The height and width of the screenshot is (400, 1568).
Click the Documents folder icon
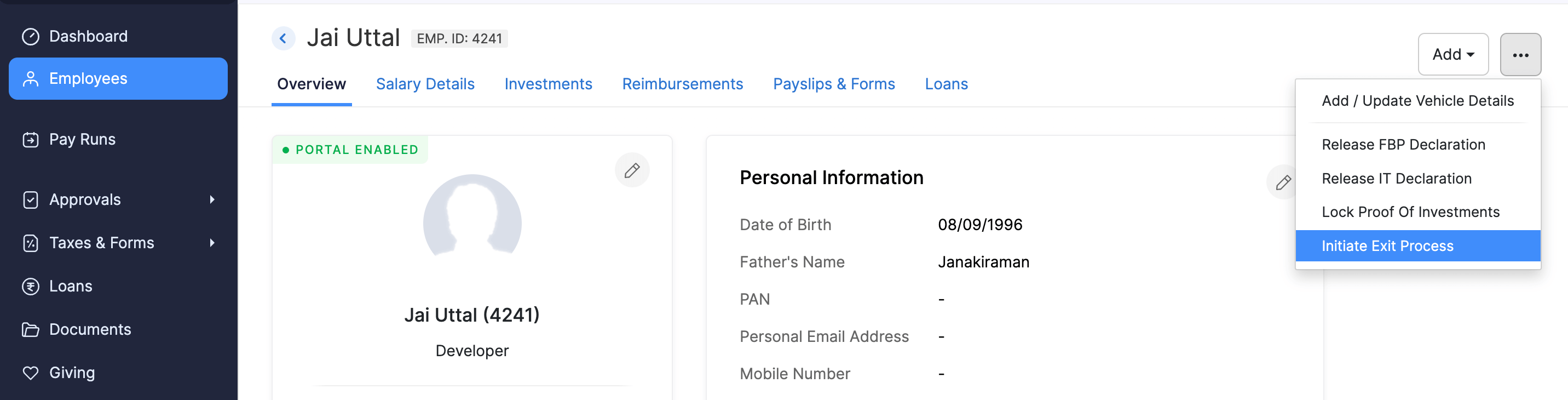(x=31, y=329)
